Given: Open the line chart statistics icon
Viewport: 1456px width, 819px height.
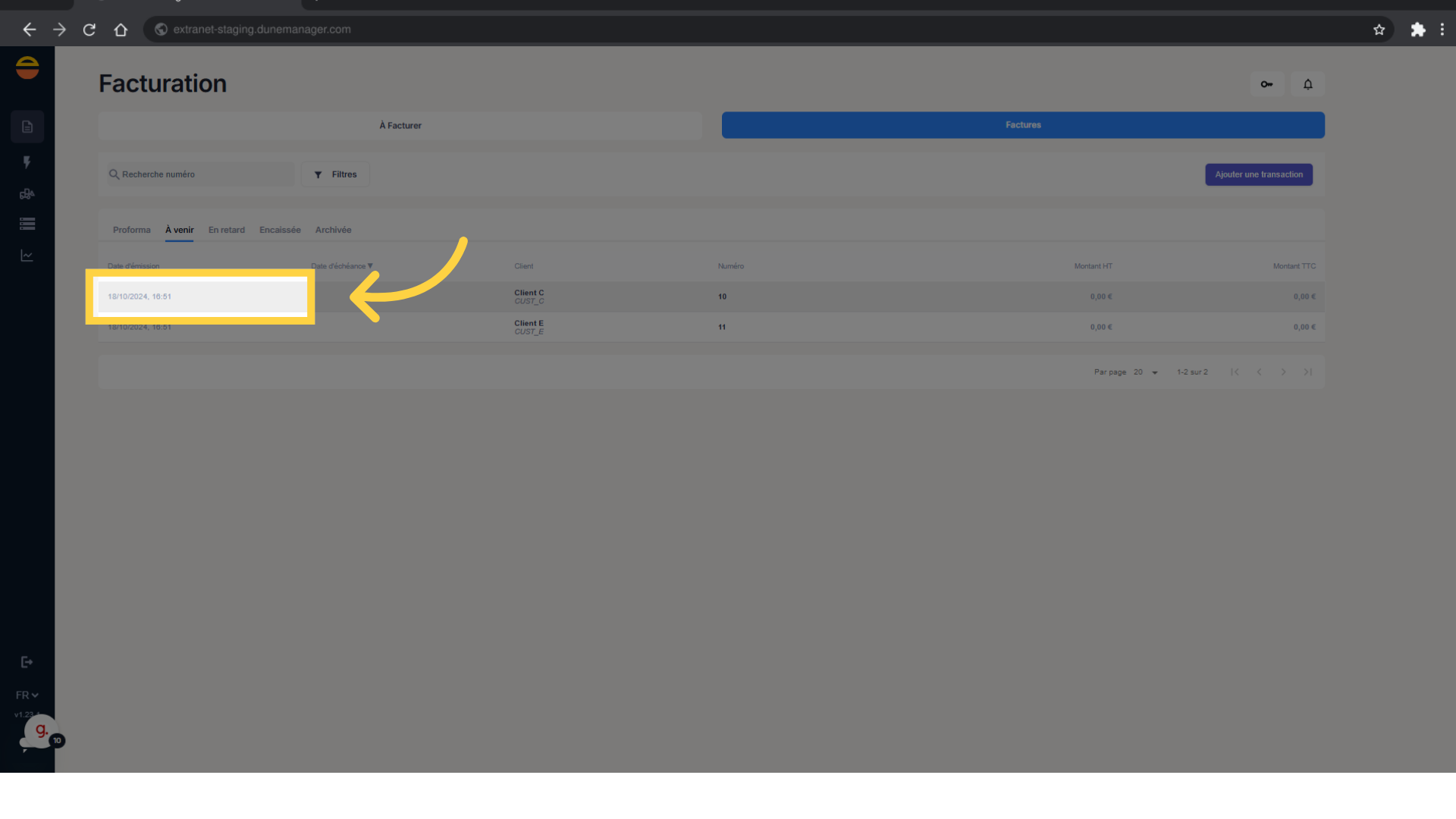Looking at the screenshot, I should [27, 256].
